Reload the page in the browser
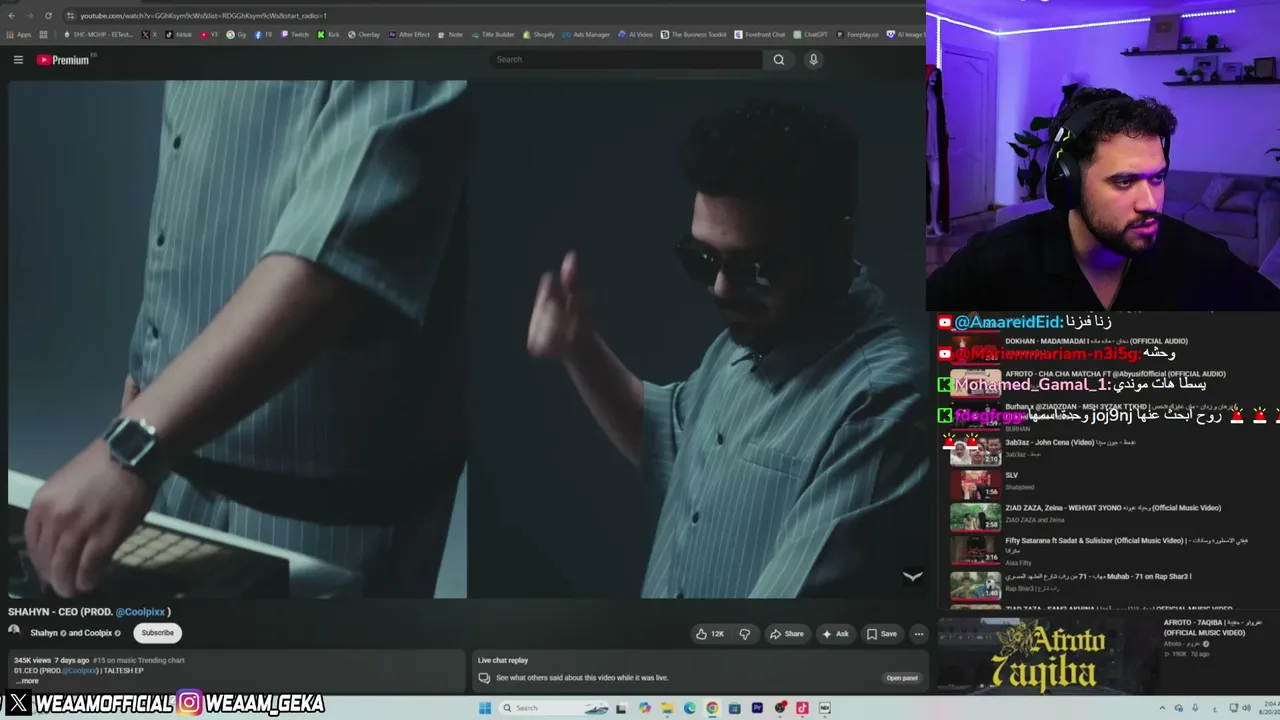This screenshot has height=720, width=1280. point(48,16)
